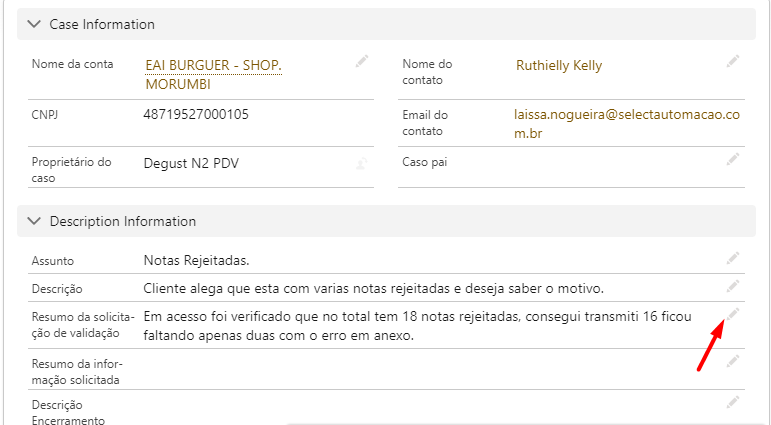Click the 'Notas Rejeitadas.' subject text

[196, 261]
